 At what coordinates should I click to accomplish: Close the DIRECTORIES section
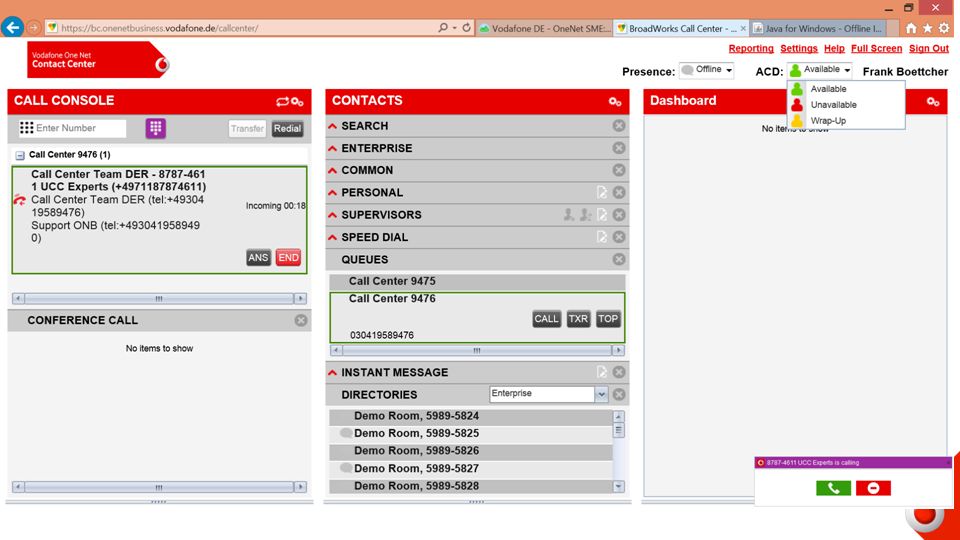[x=619, y=394]
